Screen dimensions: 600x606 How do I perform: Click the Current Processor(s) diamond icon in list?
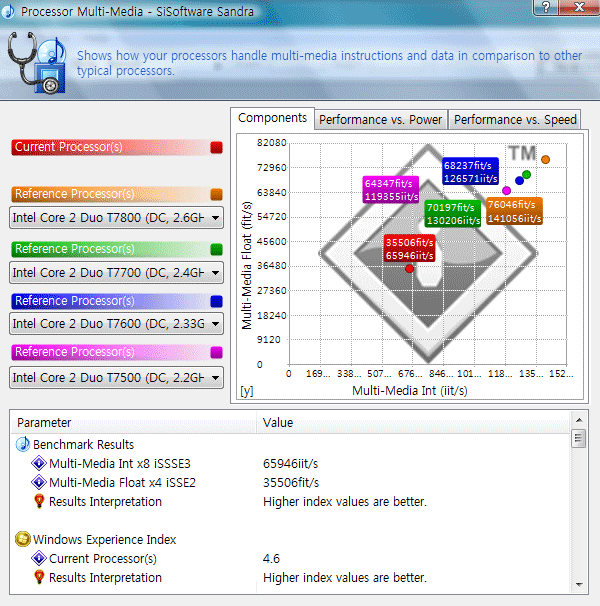pos(39,558)
